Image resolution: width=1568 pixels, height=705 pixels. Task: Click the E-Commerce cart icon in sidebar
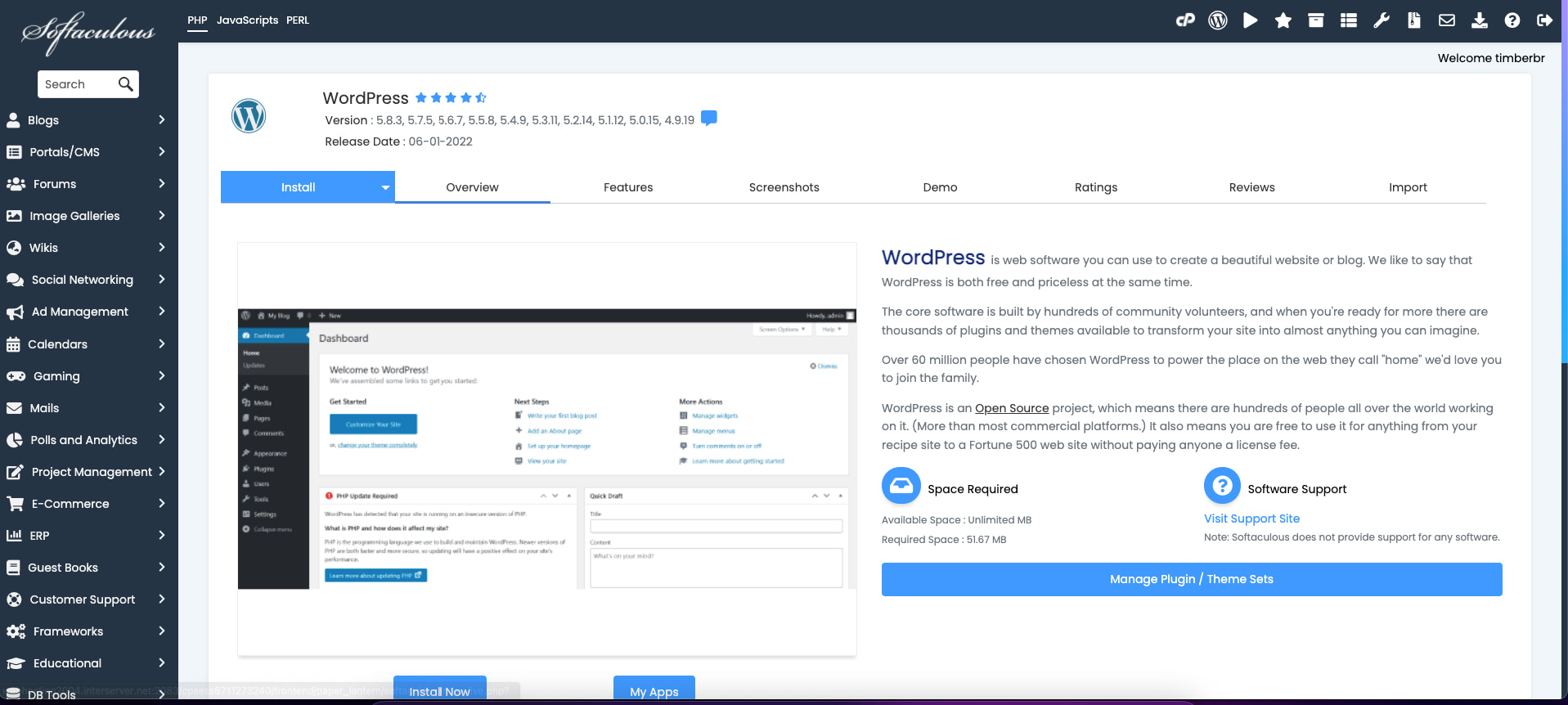tap(15, 504)
